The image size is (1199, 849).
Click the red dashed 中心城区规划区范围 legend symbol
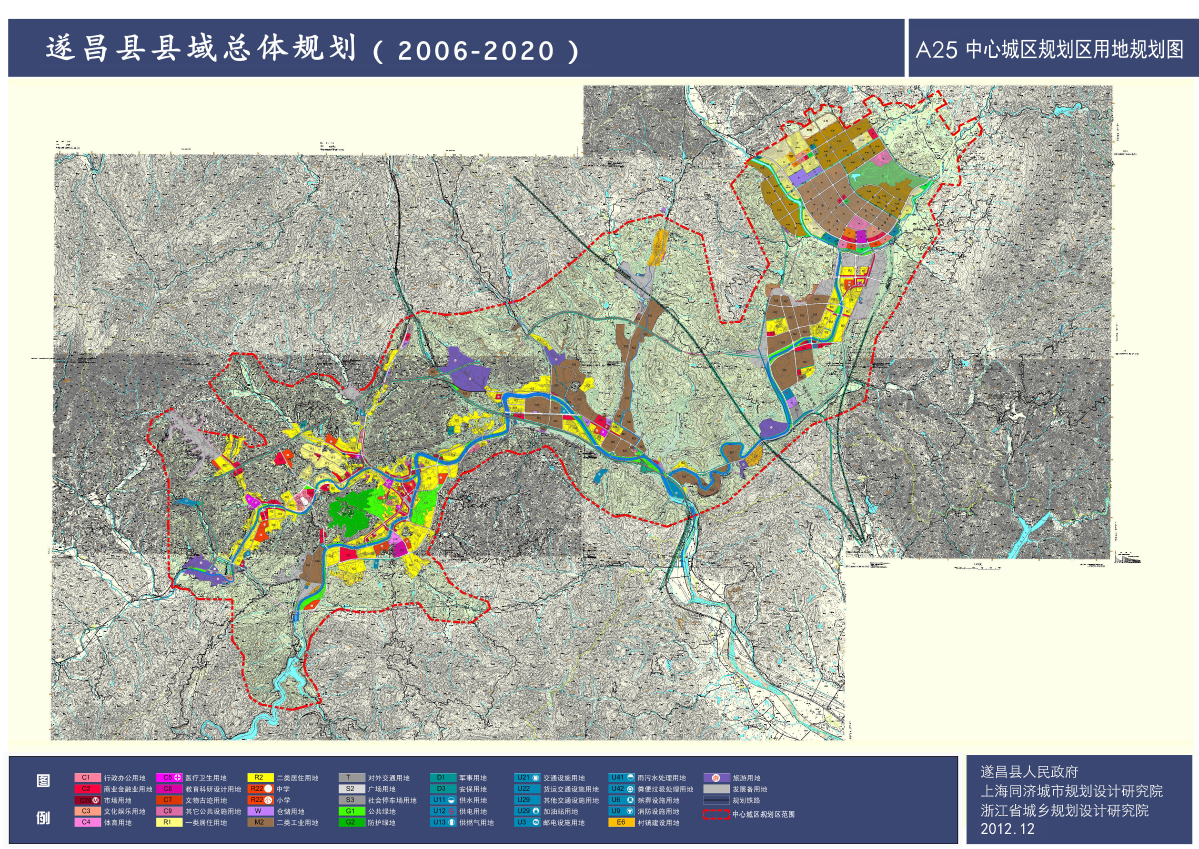tap(716, 814)
